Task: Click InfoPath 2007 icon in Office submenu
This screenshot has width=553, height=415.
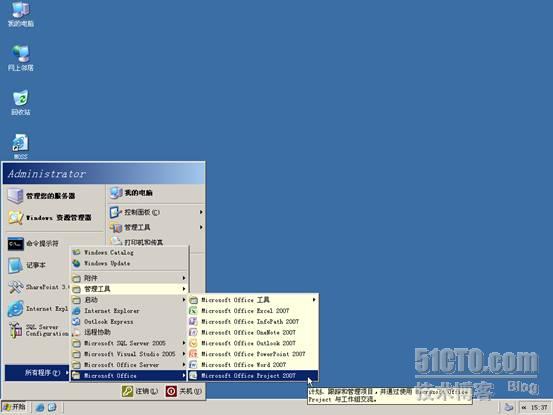Action: point(193,322)
